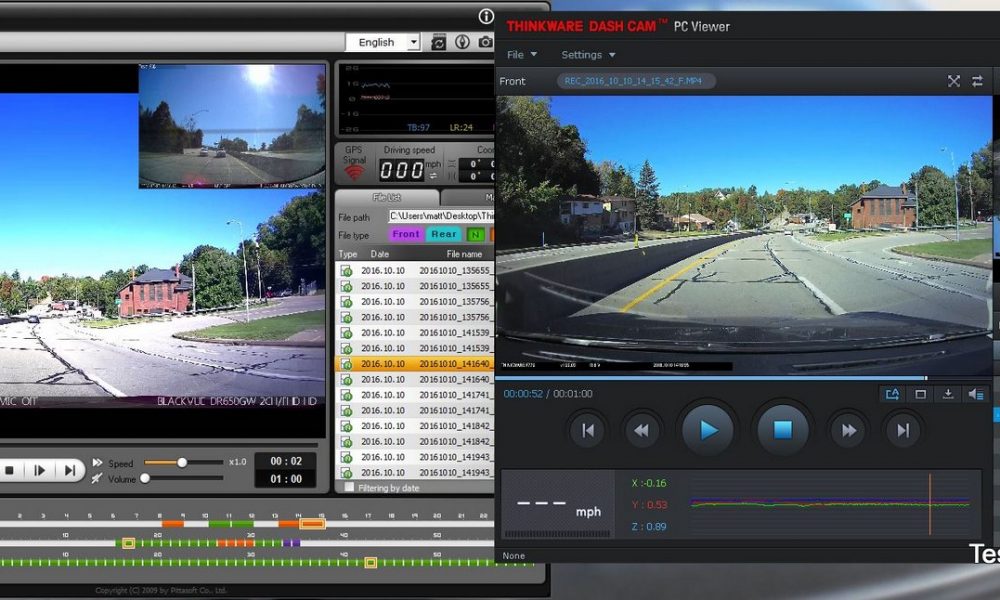Fast-forward the Thinkware video
Viewport: 1000px width, 600px height.
(x=849, y=430)
